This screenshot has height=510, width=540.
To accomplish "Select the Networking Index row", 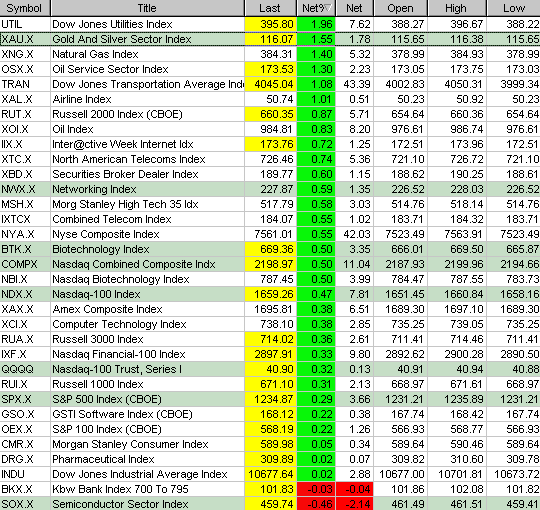I will [270, 189].
